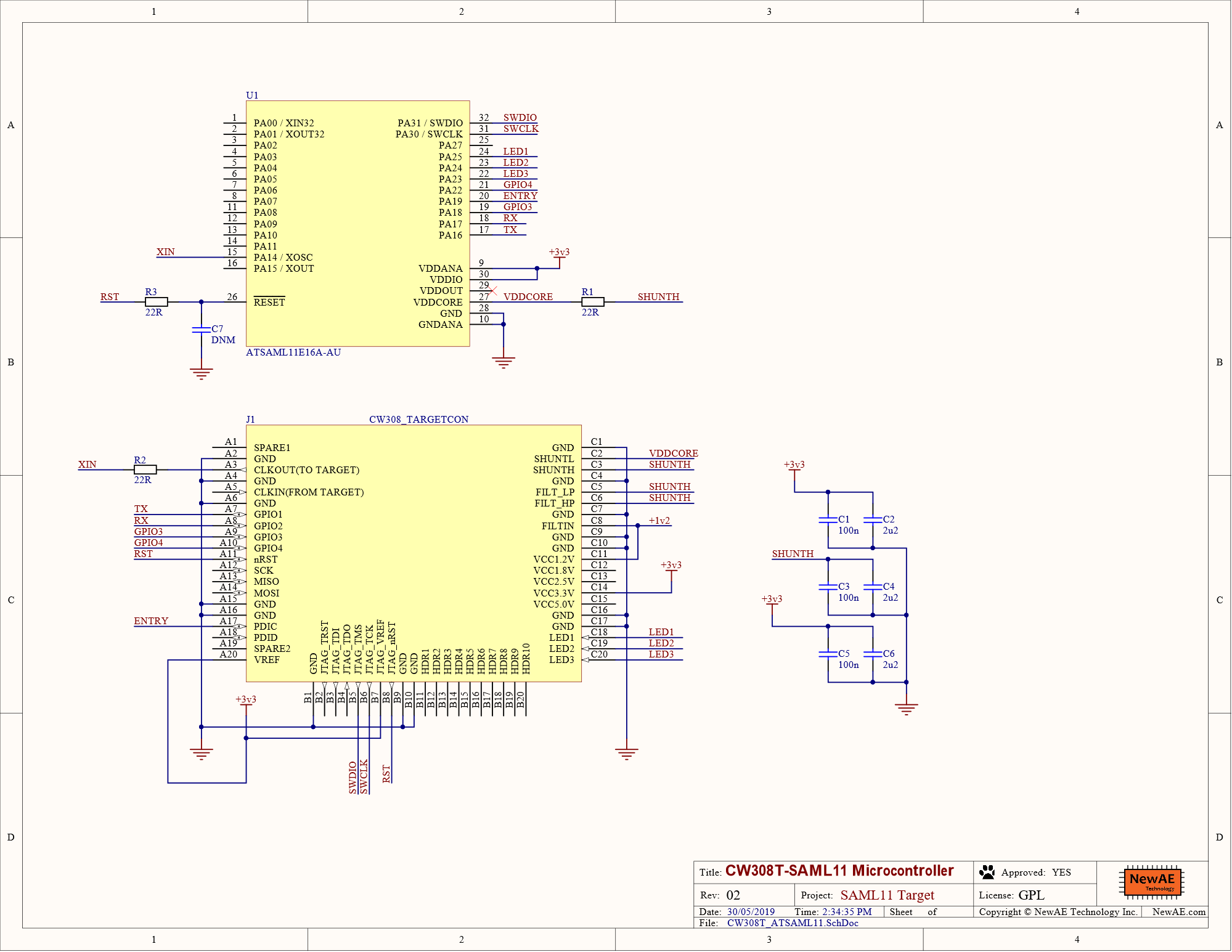Viewport: 1232px width, 952px height.
Task: Click the ENTRY net label at U1 pin 20
Action: pos(520,195)
